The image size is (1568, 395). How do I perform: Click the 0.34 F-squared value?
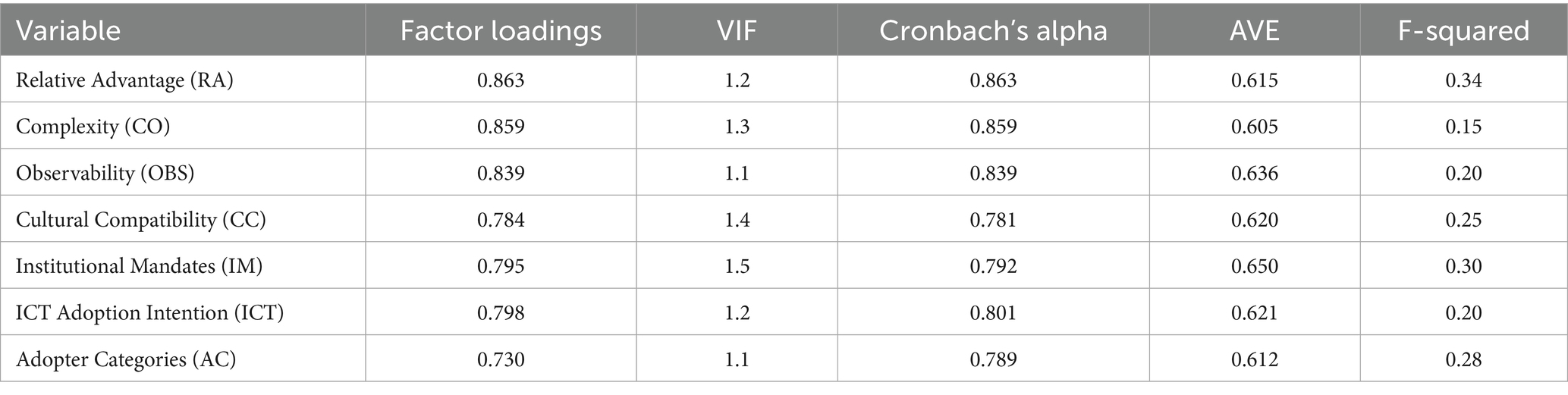click(x=1463, y=80)
